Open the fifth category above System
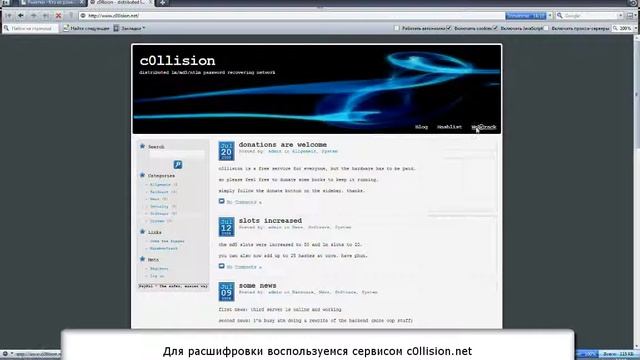640x360 pixels. tap(159, 214)
